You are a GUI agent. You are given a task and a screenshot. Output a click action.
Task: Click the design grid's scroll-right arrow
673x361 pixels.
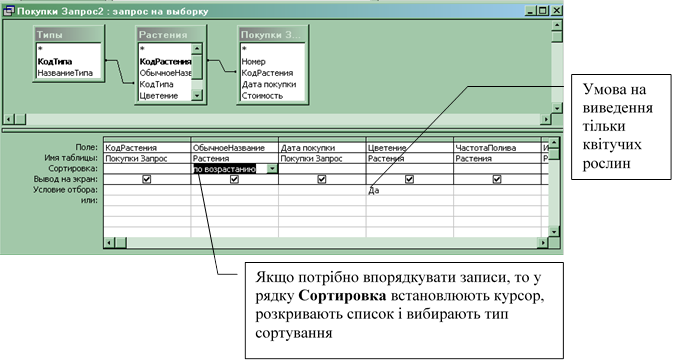[x=543, y=243]
